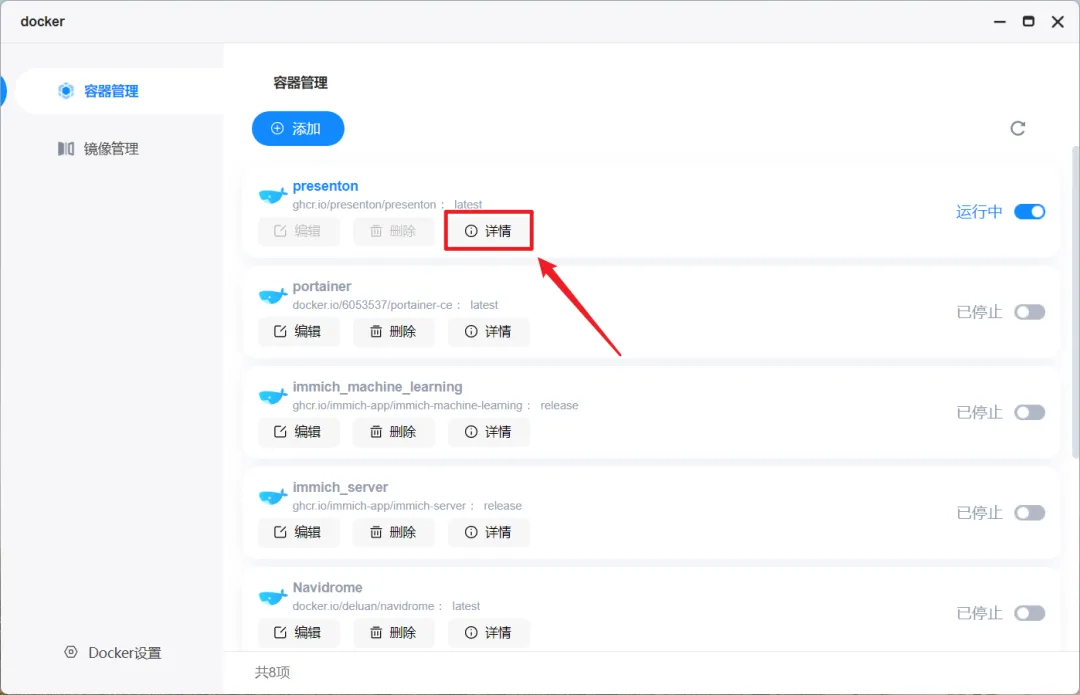Add a new container with 添加
This screenshot has height=695, width=1080.
pos(298,129)
